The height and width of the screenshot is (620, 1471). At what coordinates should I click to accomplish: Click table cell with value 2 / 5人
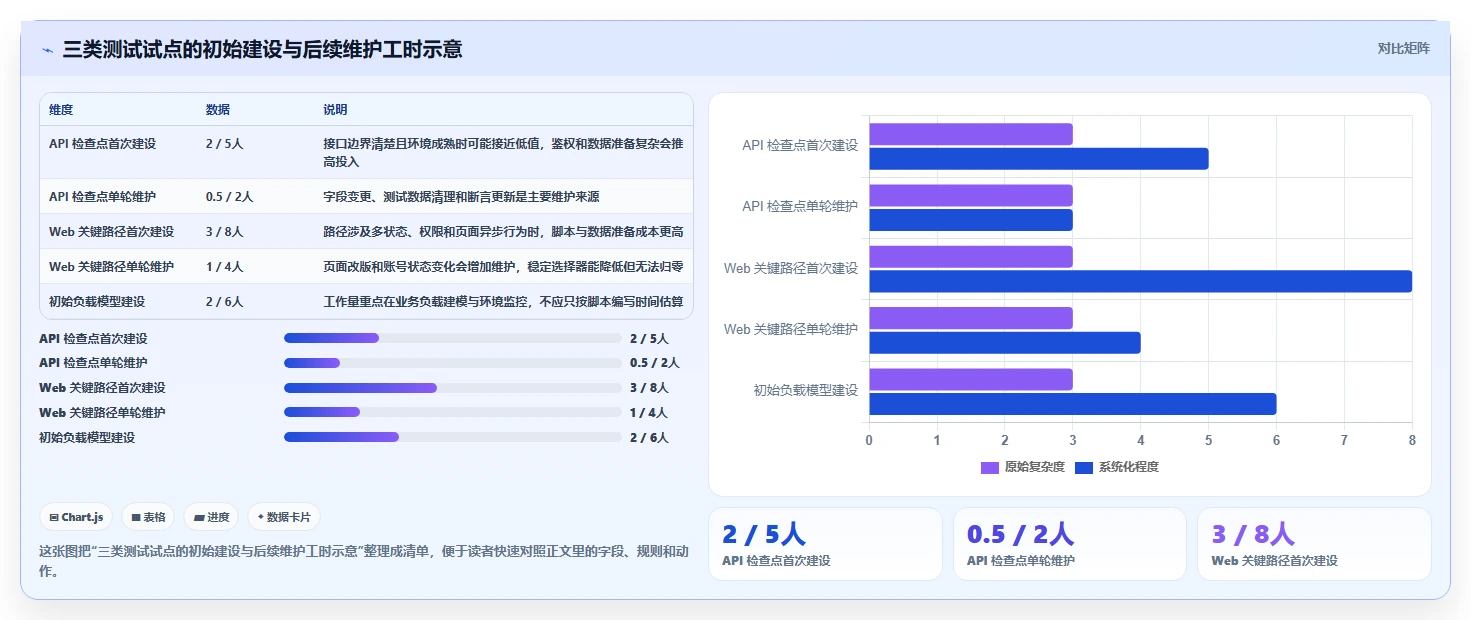(225, 144)
